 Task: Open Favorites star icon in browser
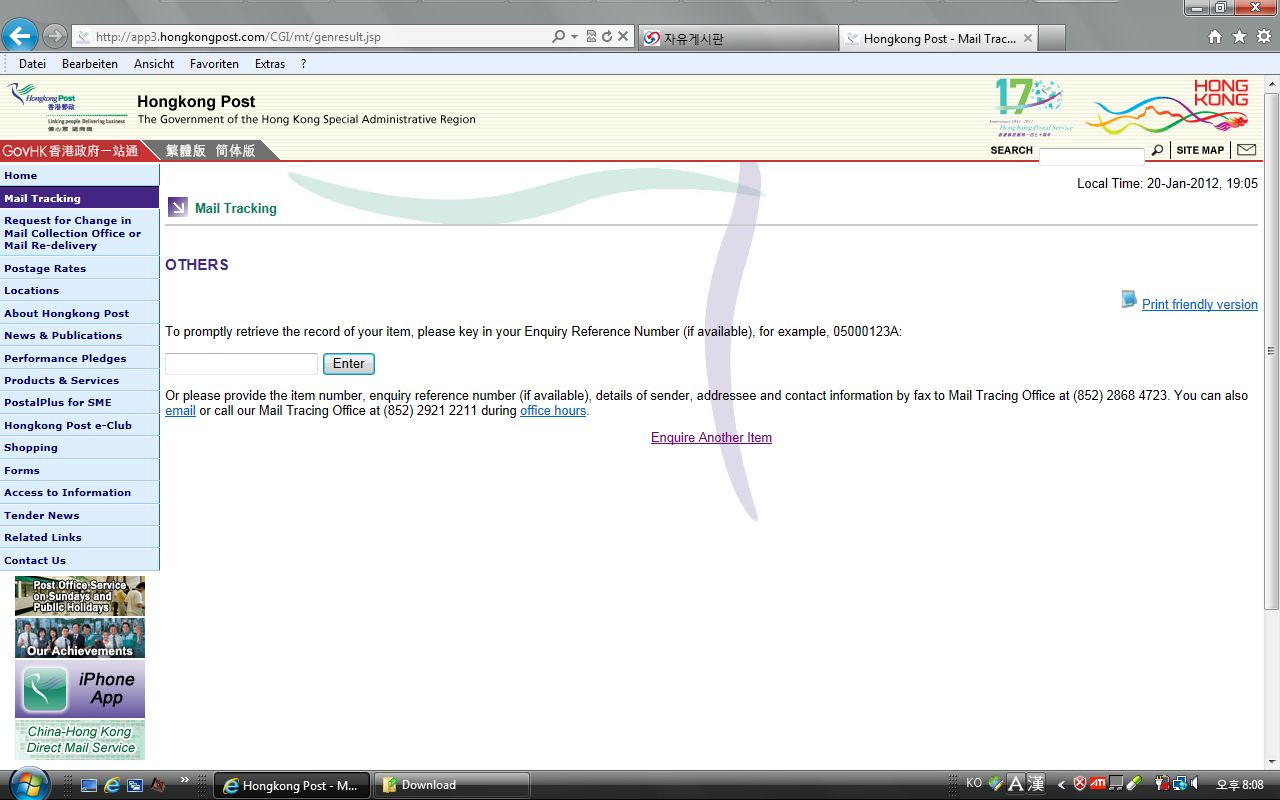coord(1239,37)
